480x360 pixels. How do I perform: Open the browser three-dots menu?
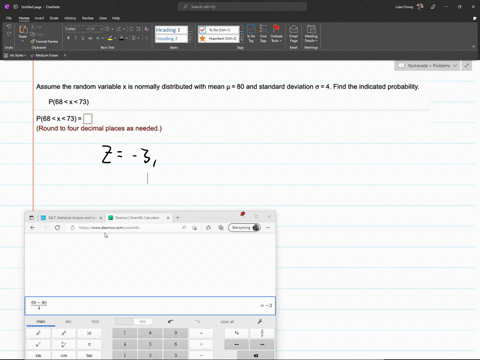point(268,228)
